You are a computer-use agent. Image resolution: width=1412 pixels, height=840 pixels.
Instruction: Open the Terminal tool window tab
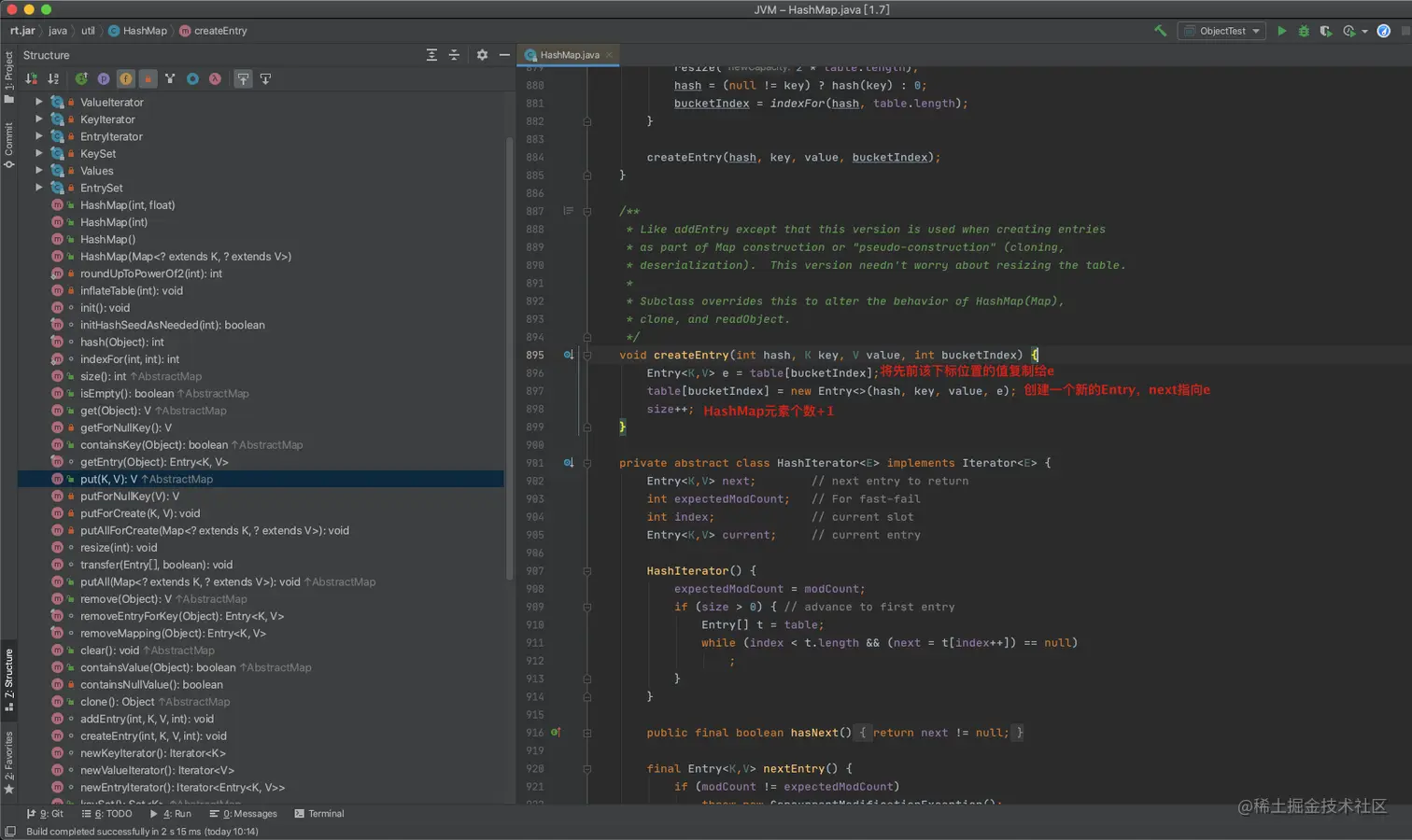(x=319, y=814)
